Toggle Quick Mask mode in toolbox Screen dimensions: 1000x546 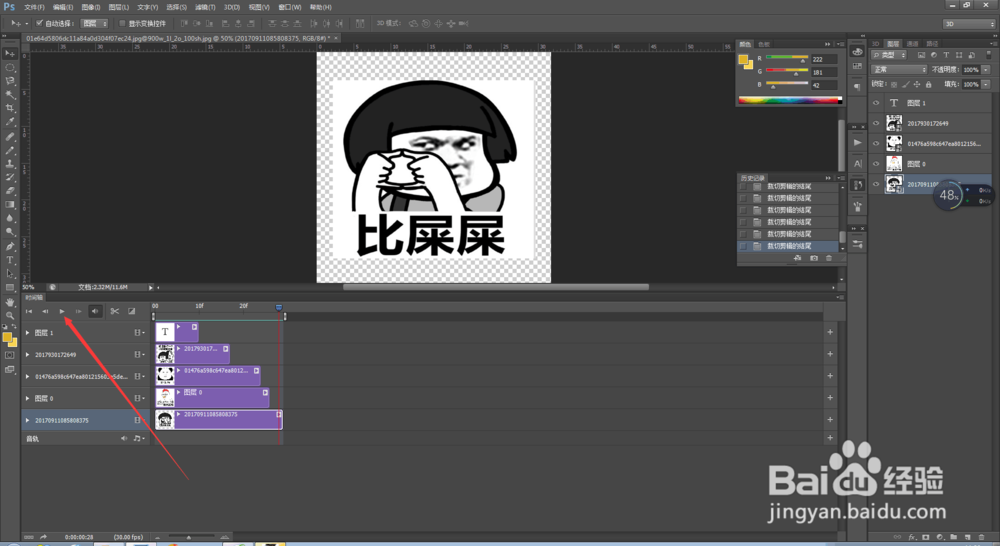[10, 355]
